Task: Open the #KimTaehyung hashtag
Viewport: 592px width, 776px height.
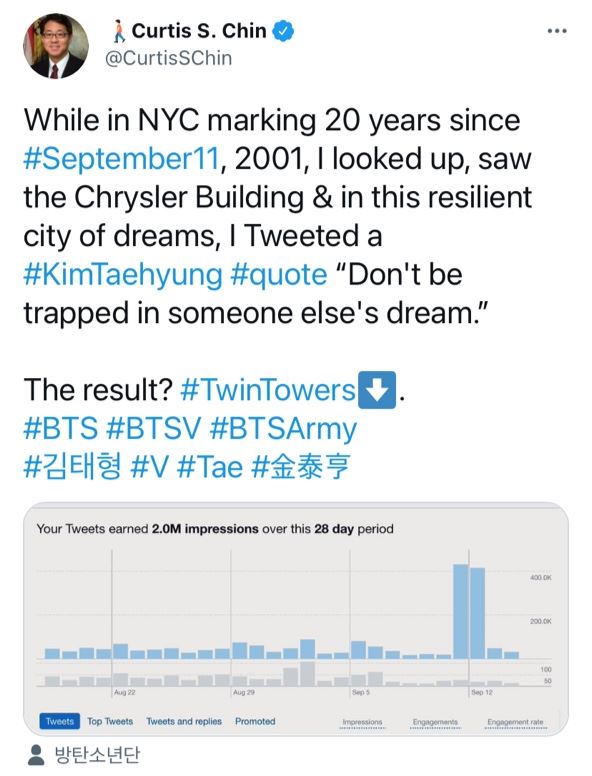Action: tap(123, 275)
